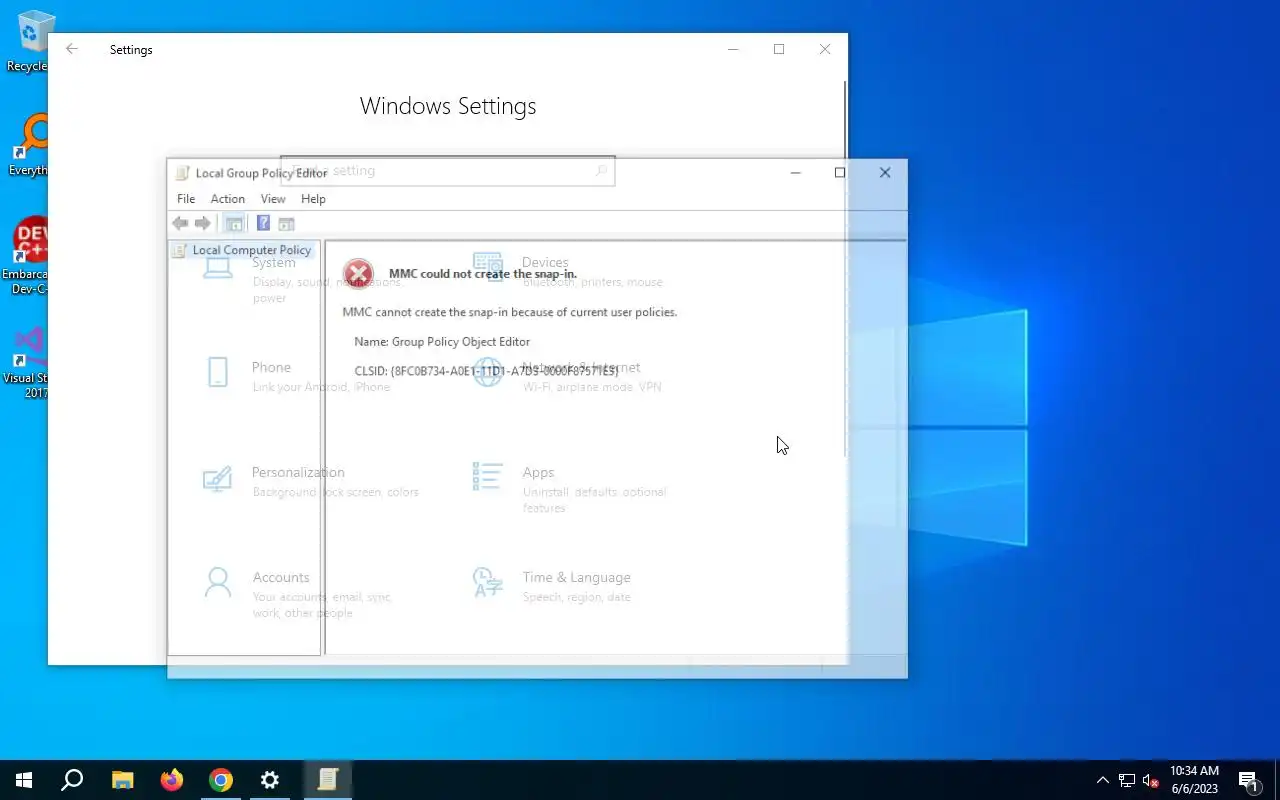Click the blue Help question mark toolbar icon
Screen dimensions: 1280x800
pos(263,223)
